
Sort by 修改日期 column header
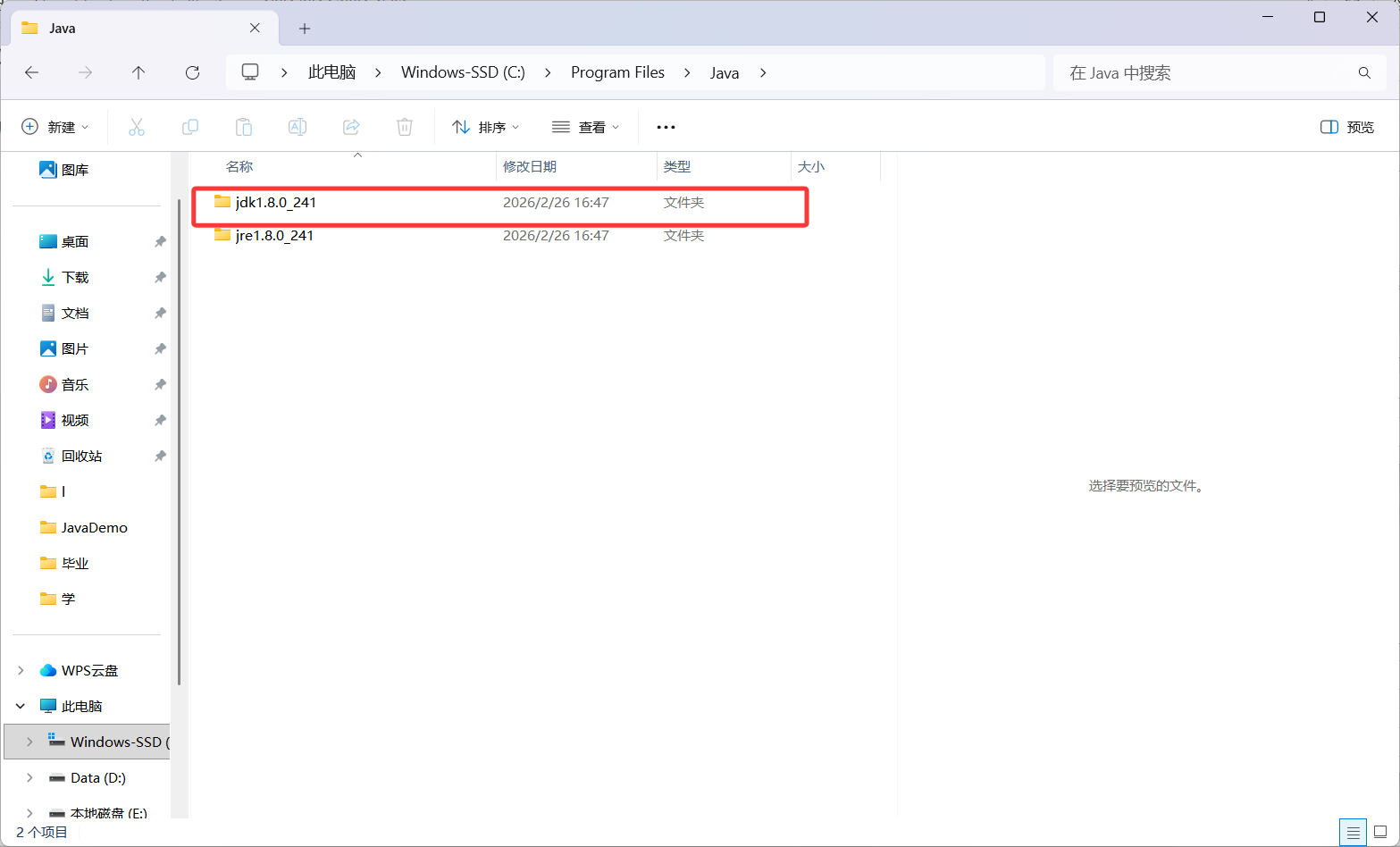click(x=530, y=166)
